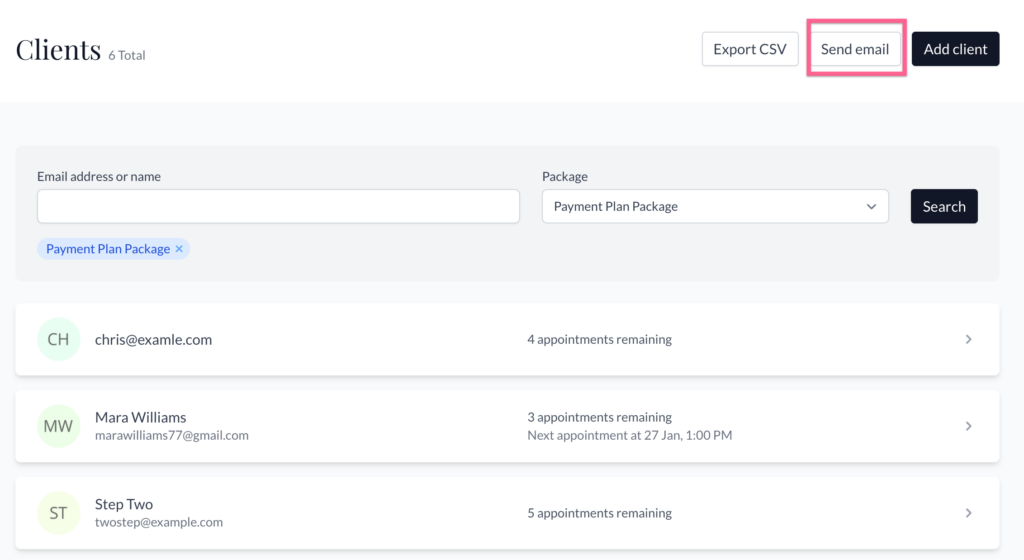Screen dimensions: 1024x560
Task: Click the CH avatar icon
Action: click(x=58, y=339)
